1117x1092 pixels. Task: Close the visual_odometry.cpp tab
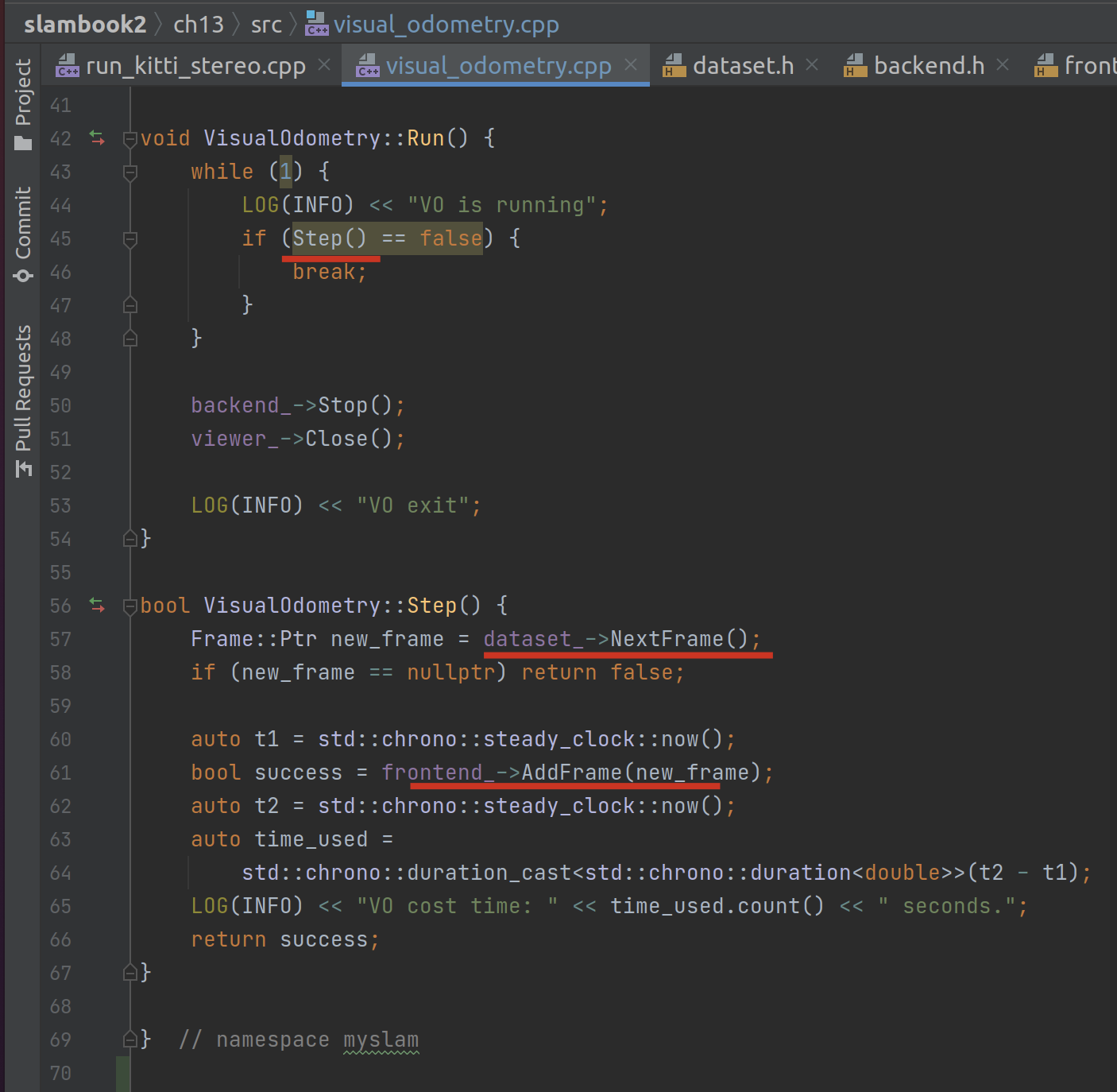click(631, 64)
